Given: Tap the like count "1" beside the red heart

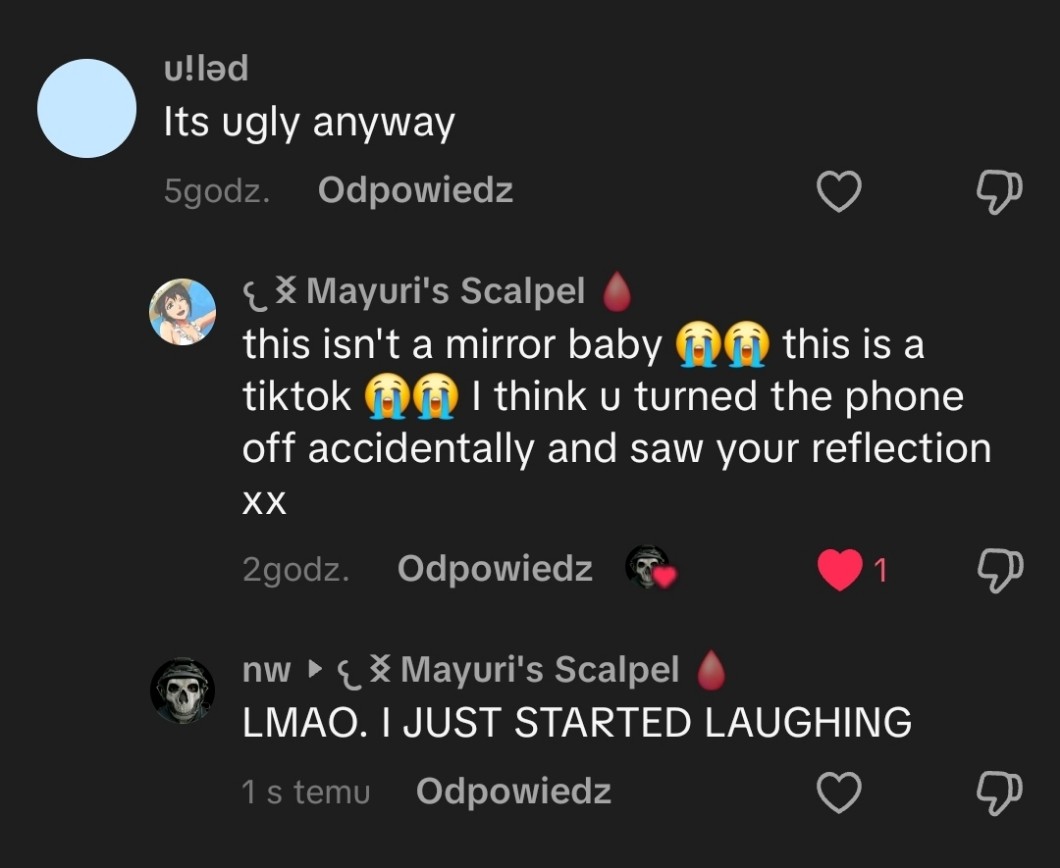Looking at the screenshot, I should [880, 570].
